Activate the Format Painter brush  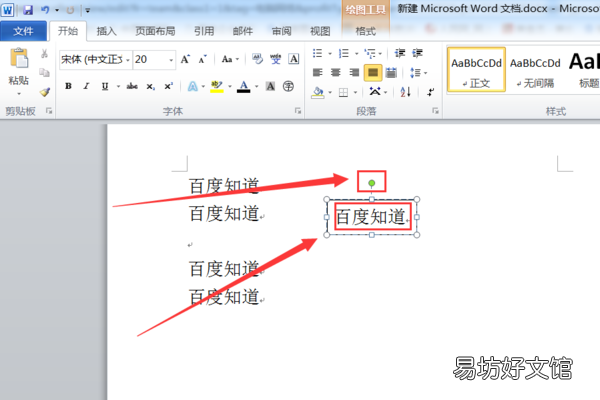(x=44, y=92)
